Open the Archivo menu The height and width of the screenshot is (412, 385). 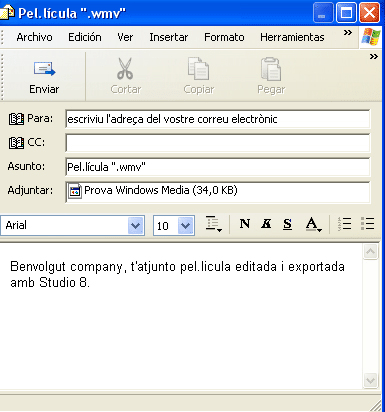(x=34, y=37)
